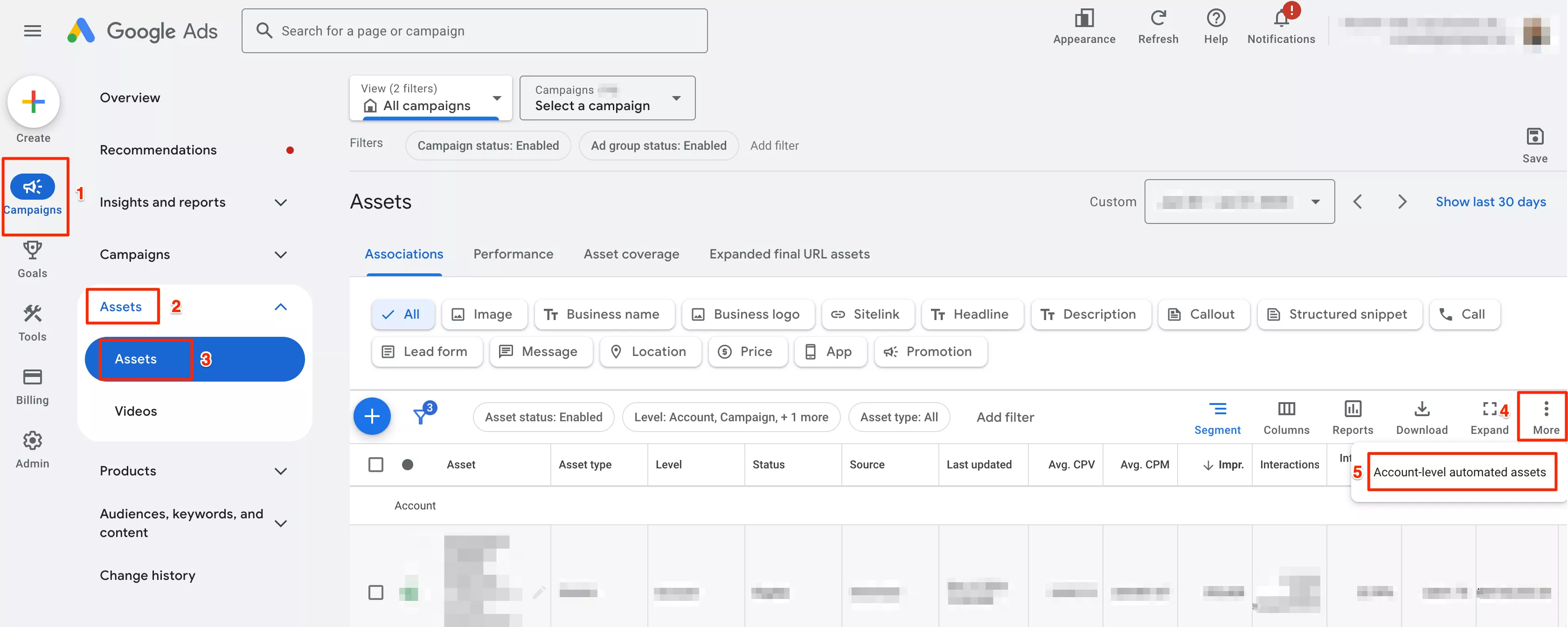Open Tools in the left rail
Viewport: 1568px width, 627px height.
[32, 314]
